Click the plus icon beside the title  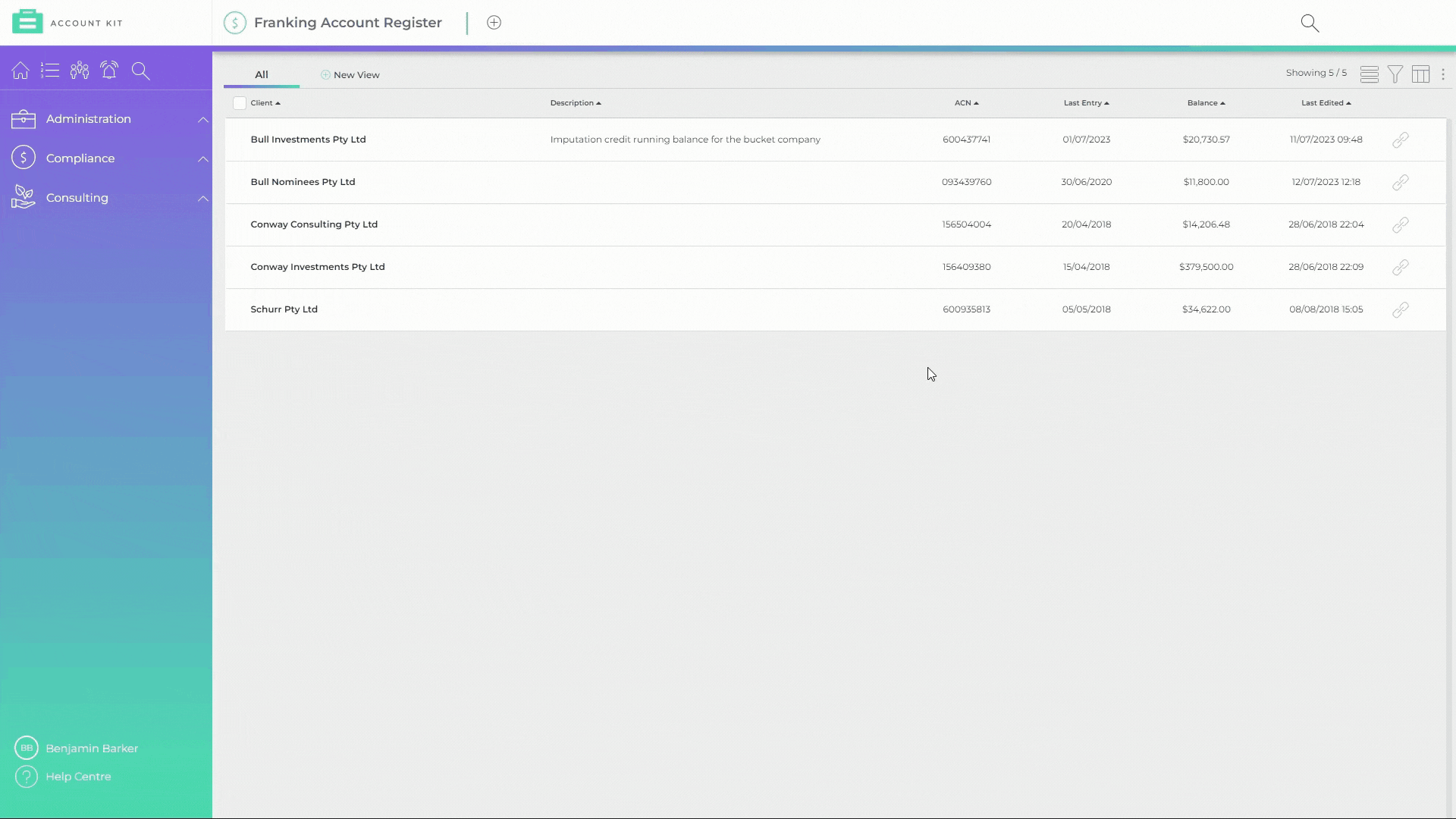point(494,23)
